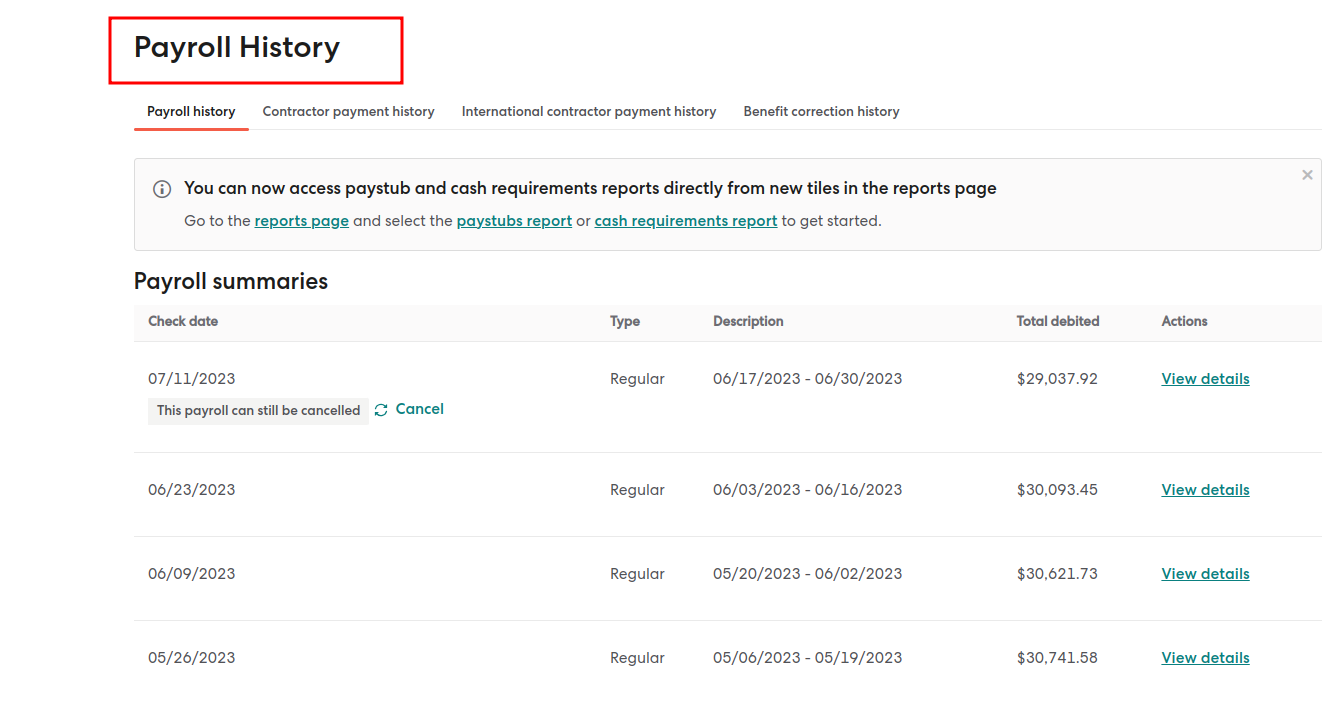Click the Check date column header

[183, 322]
